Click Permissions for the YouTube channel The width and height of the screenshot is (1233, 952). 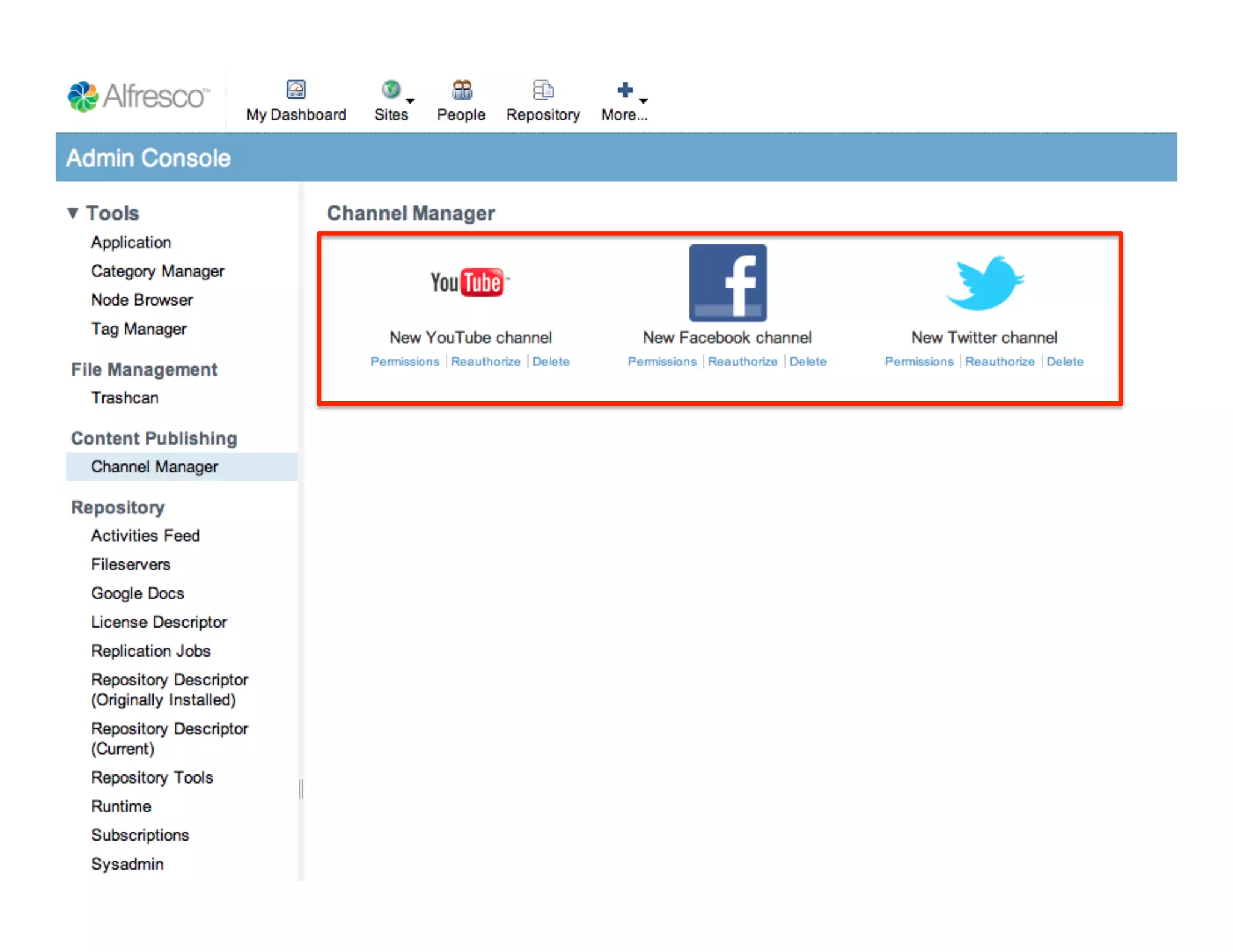point(405,362)
